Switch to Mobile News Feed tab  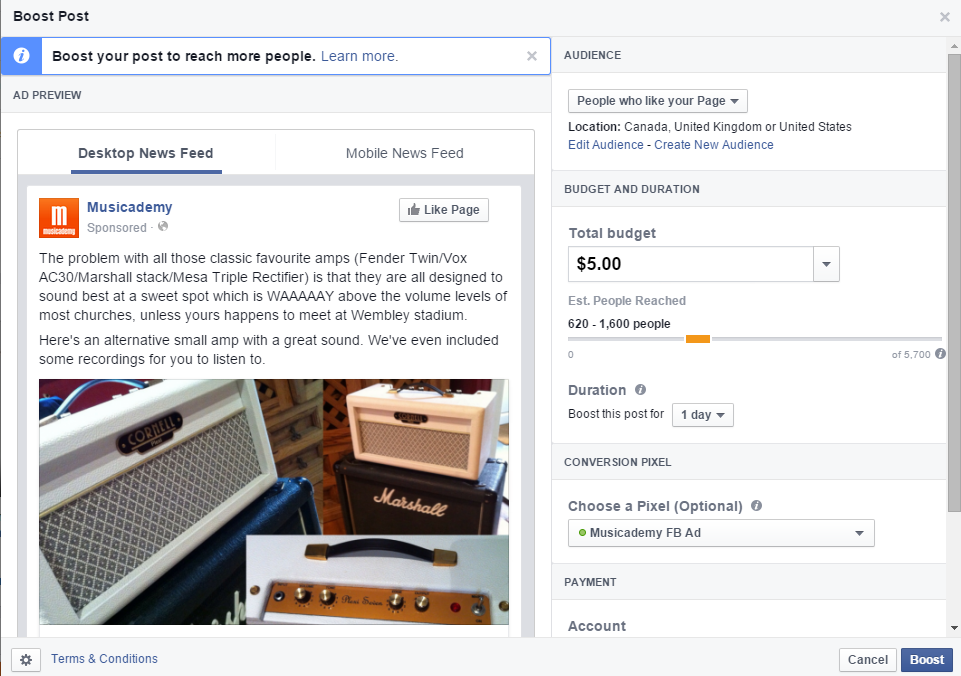(405, 153)
